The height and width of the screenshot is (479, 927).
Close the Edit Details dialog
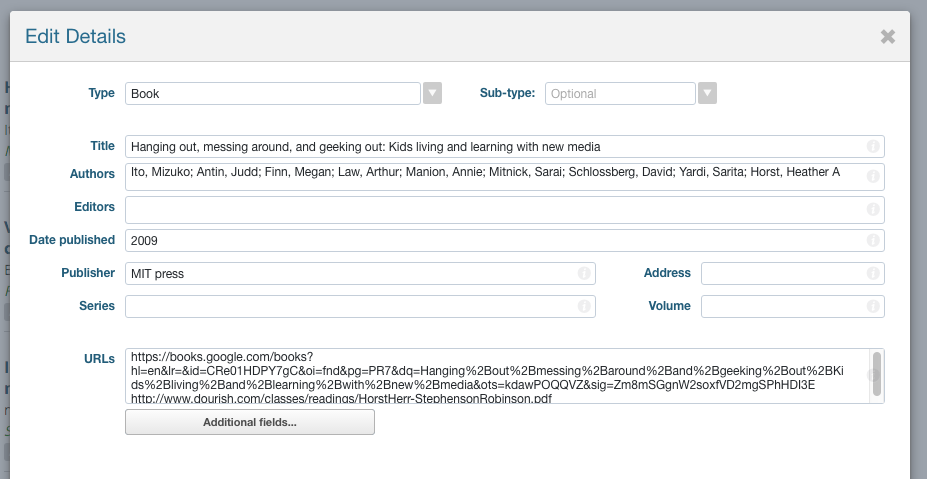887,37
